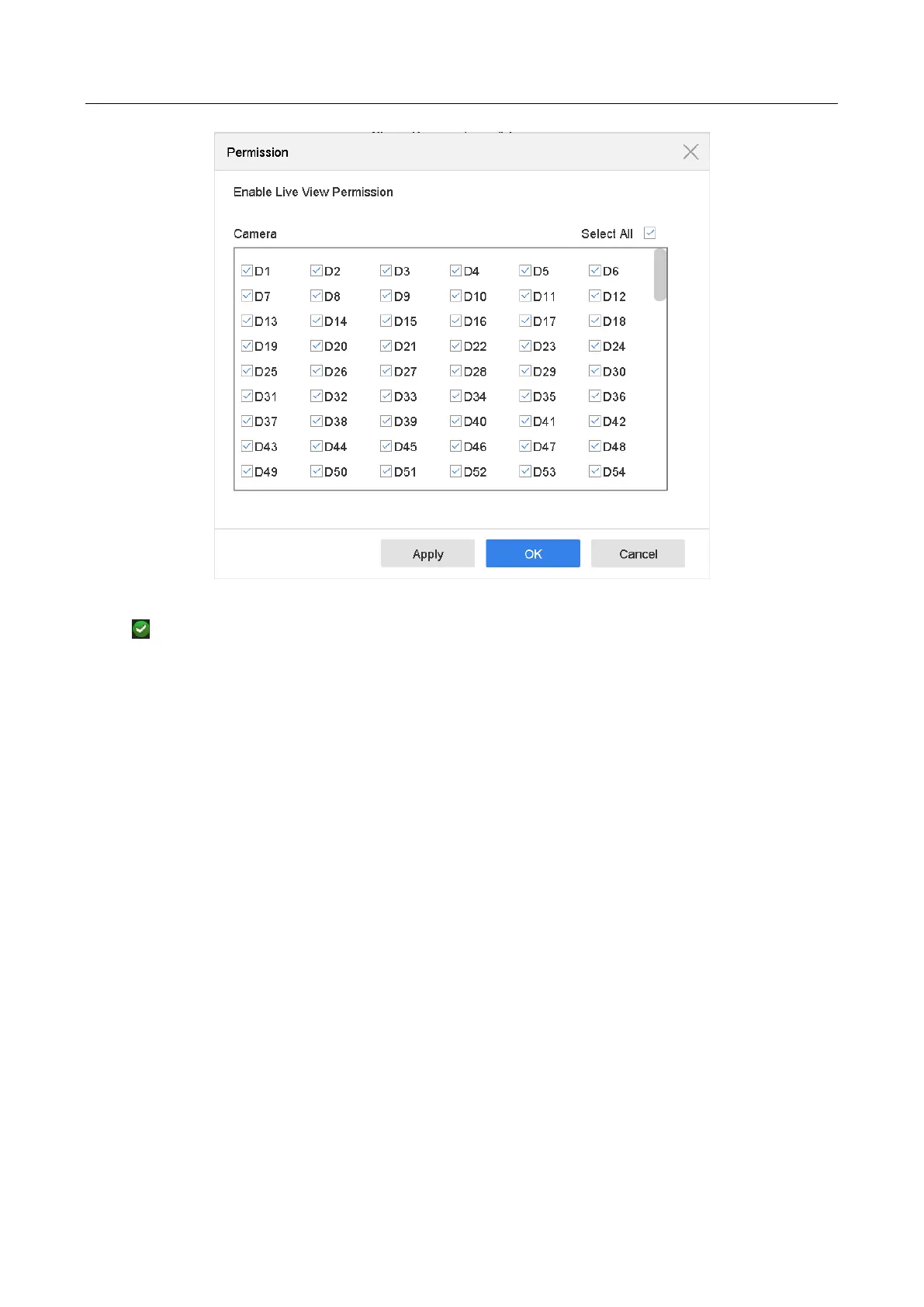Disable live view for camera D29
The image size is (924, 1307).
click(525, 371)
